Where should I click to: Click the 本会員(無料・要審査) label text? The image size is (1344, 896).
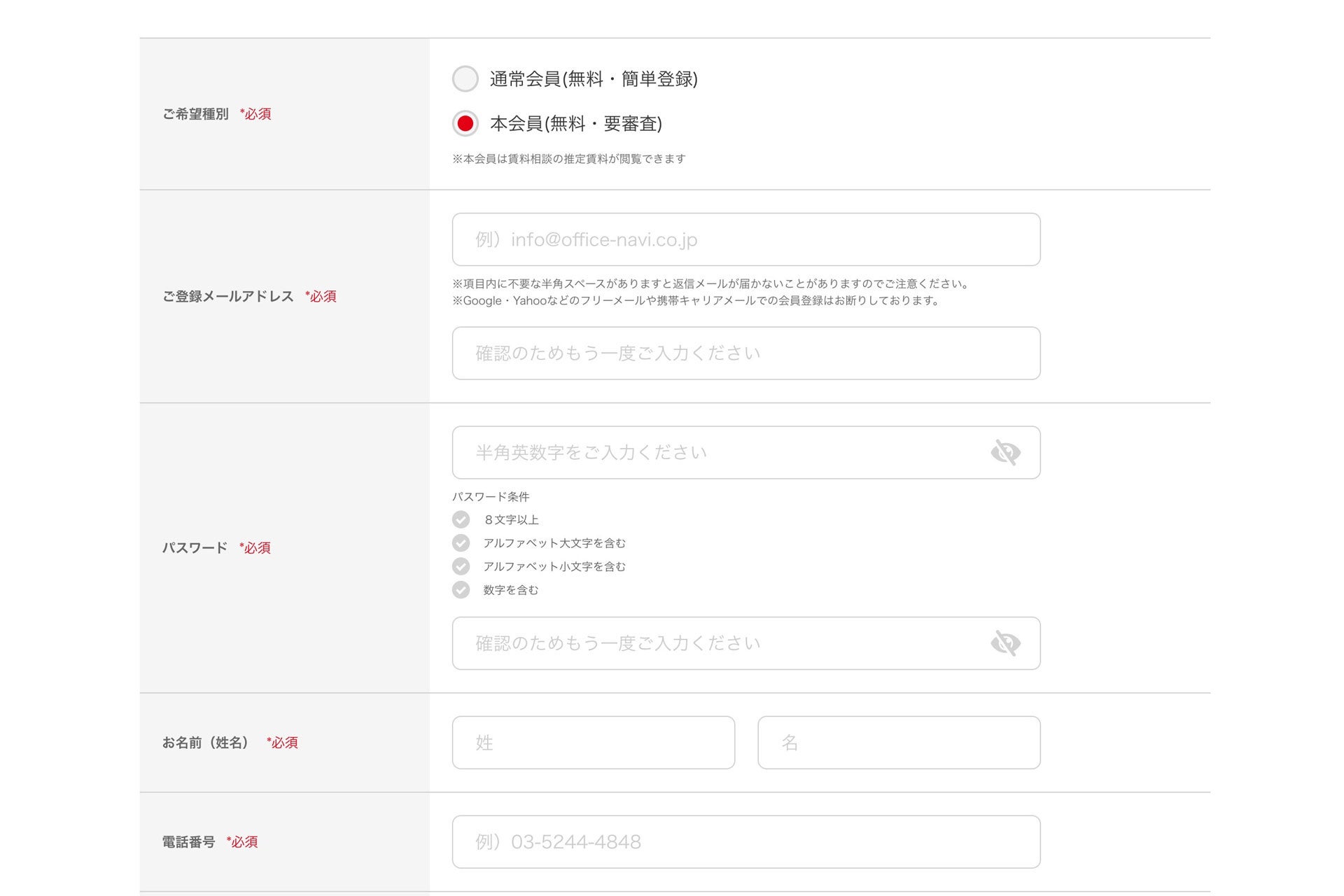(575, 124)
